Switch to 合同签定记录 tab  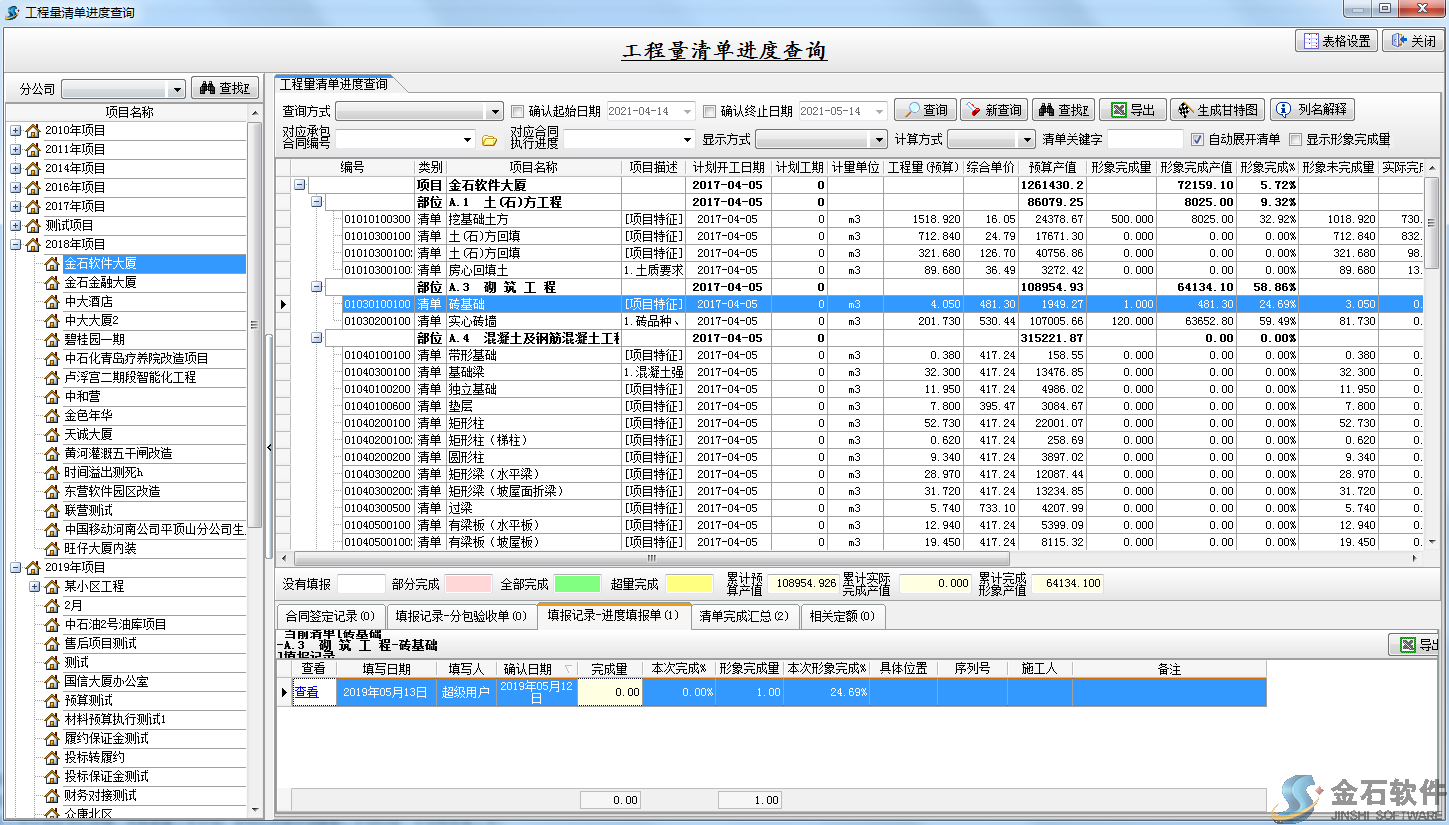(329, 616)
